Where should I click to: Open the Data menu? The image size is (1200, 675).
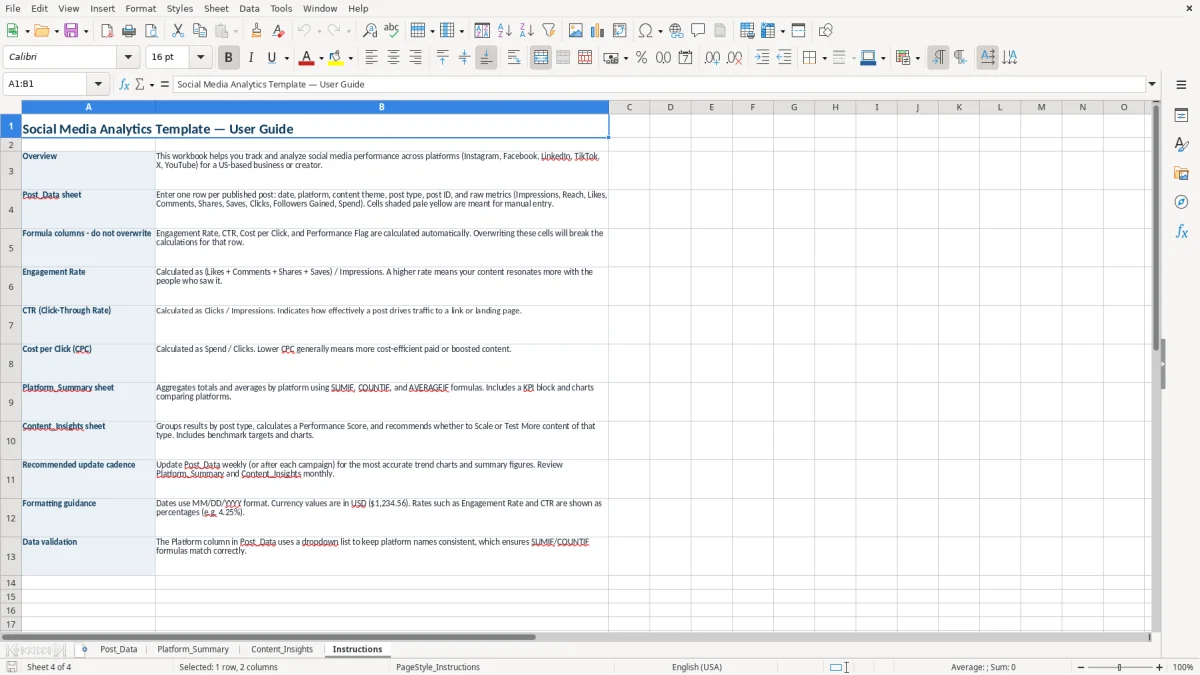point(249,8)
